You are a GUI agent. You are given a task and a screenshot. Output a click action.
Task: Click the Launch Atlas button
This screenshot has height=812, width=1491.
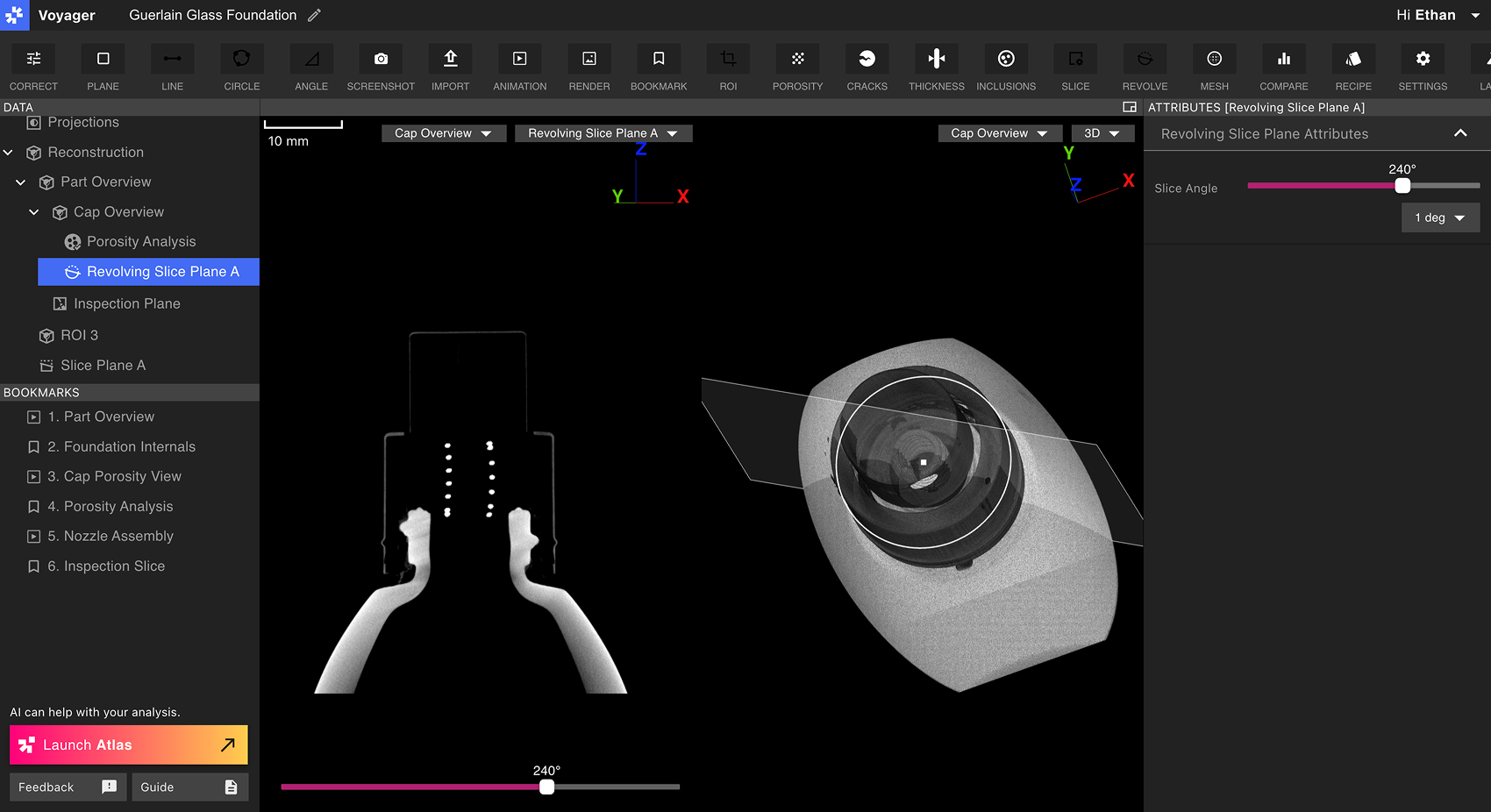pyautogui.click(x=128, y=744)
